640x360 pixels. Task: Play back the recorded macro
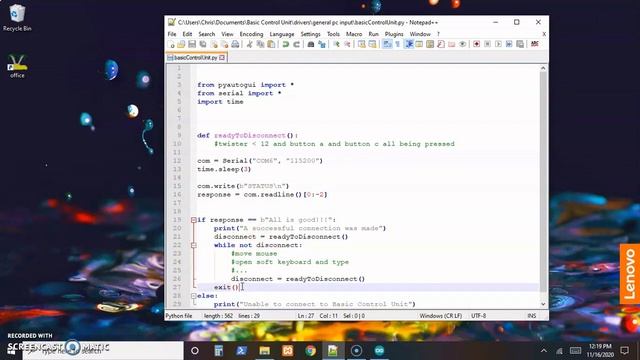coord(498,44)
